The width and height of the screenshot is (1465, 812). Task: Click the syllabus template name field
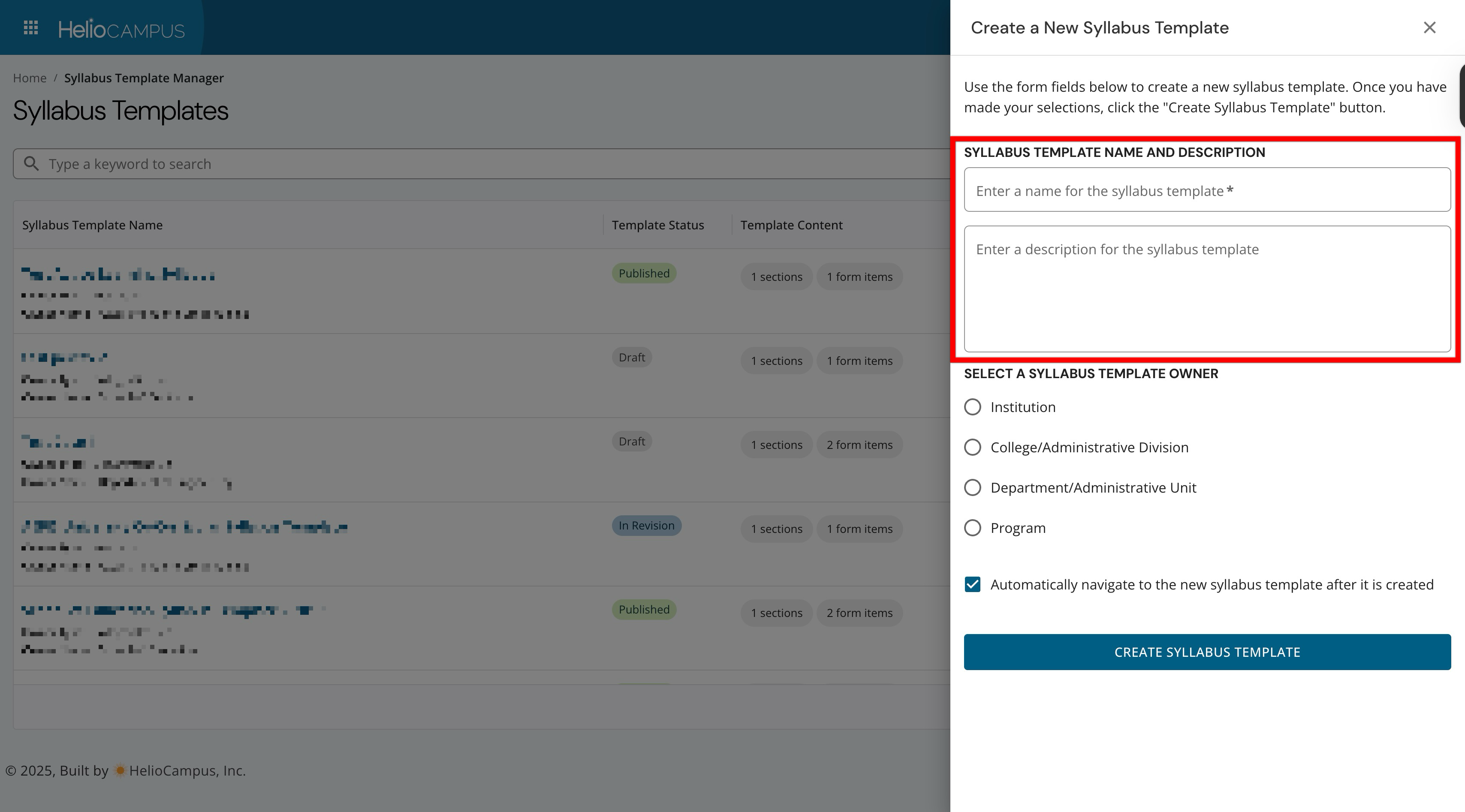click(1207, 190)
